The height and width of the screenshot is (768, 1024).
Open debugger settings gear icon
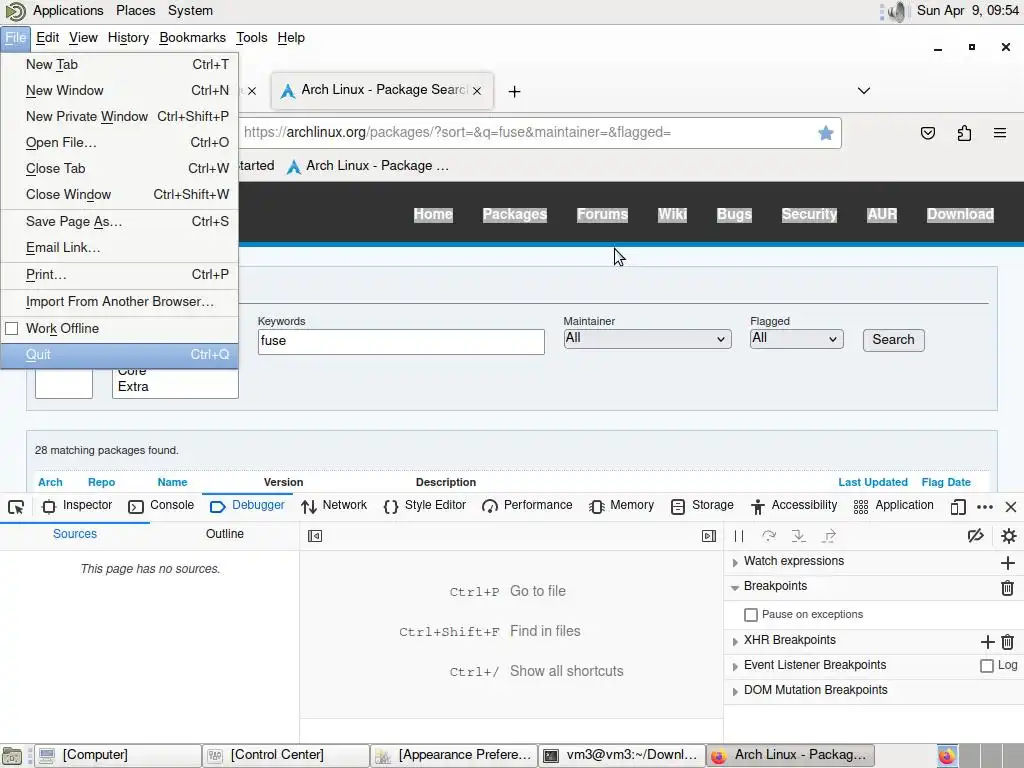[x=1008, y=536]
